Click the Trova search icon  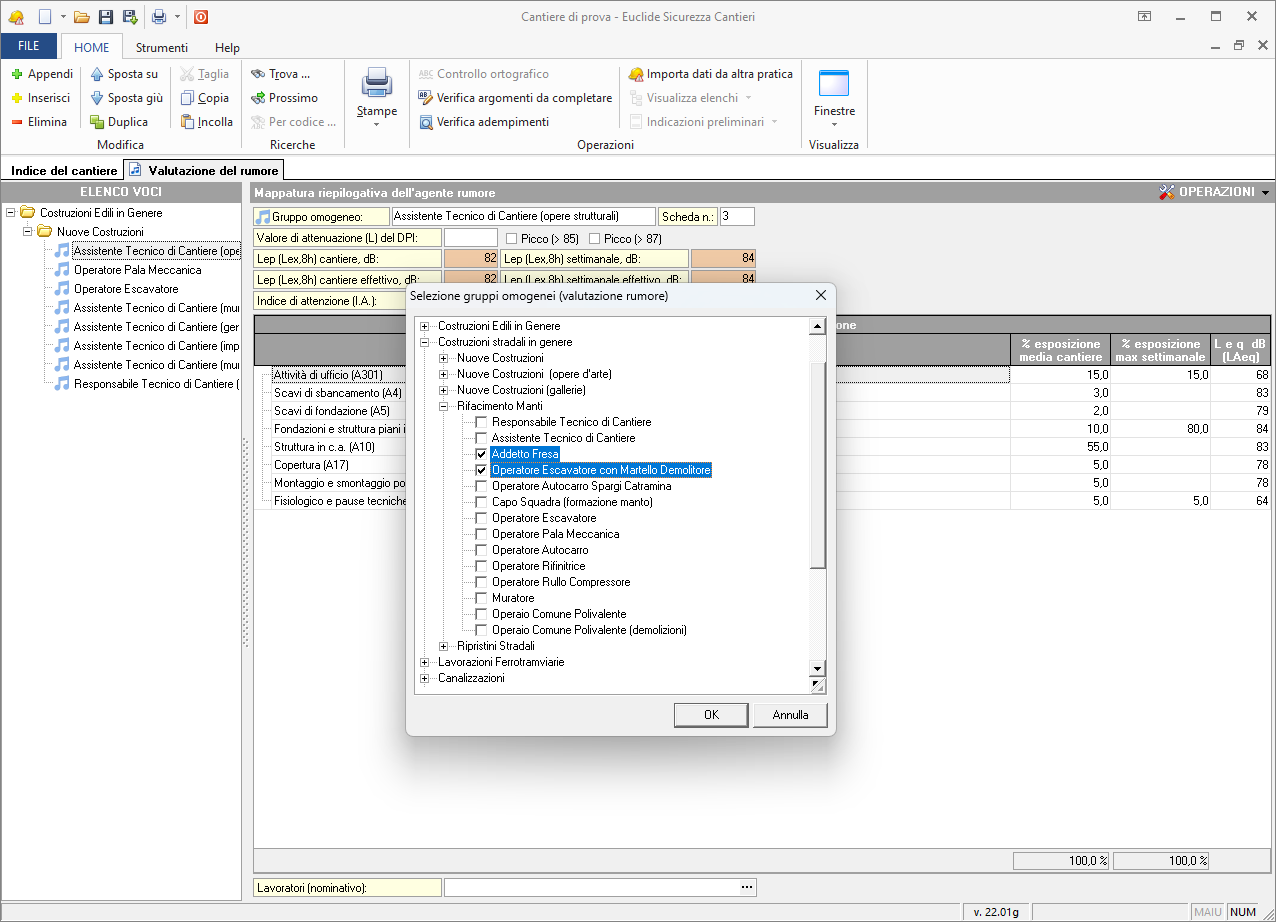[258, 74]
